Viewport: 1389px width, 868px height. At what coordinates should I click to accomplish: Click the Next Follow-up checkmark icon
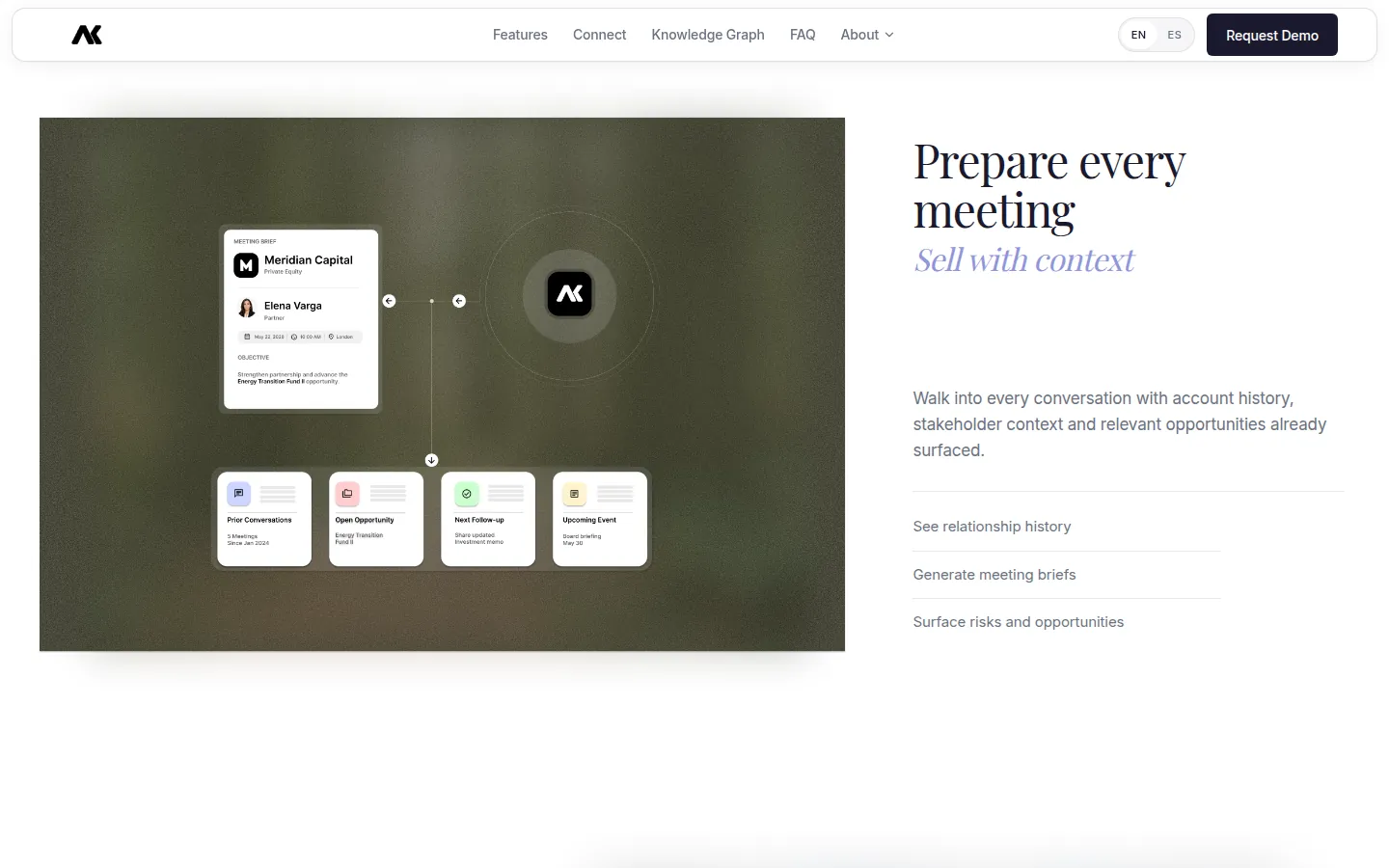click(467, 494)
